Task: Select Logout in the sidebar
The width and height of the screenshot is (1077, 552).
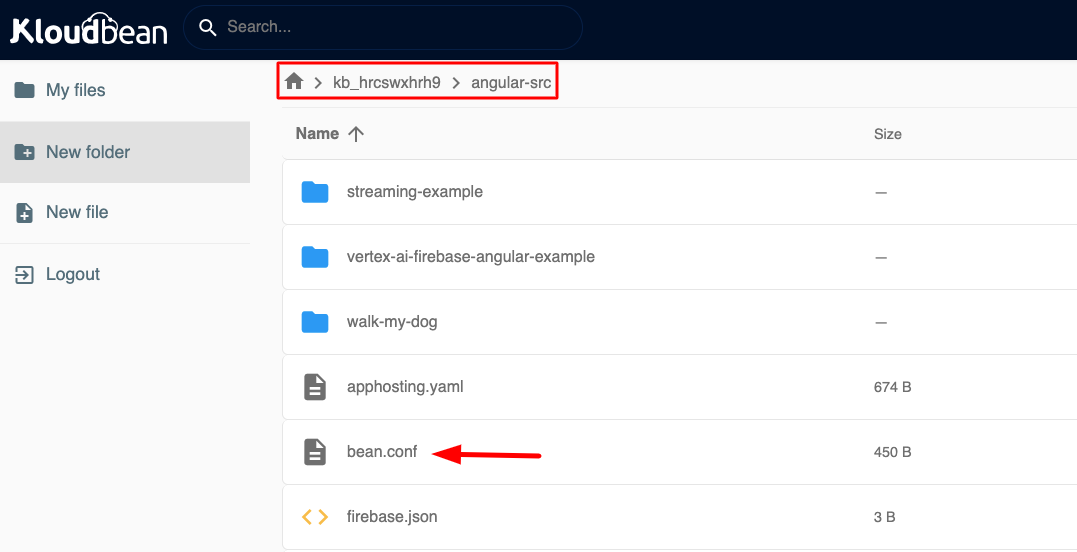Action: [125, 274]
